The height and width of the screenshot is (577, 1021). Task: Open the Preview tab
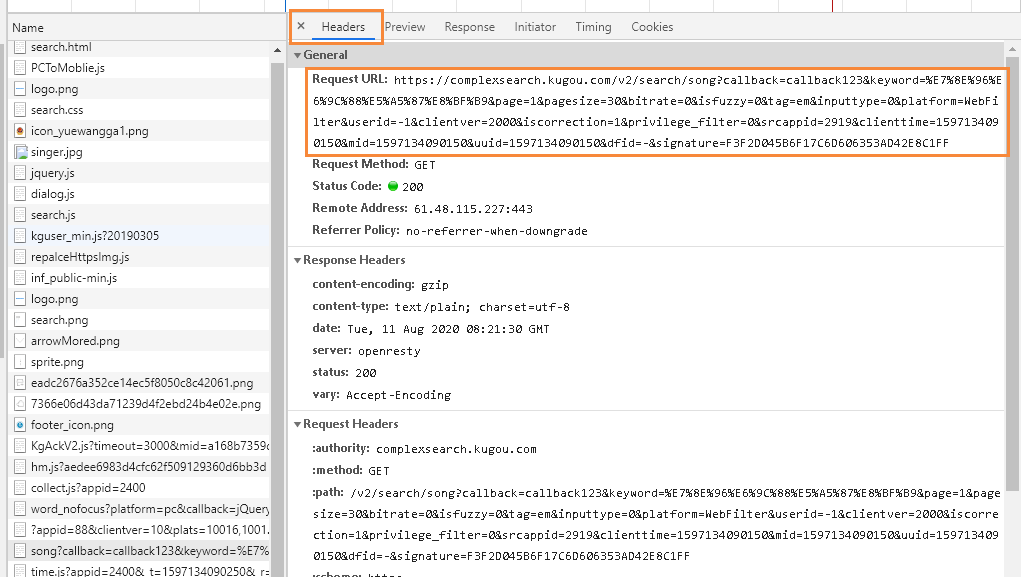pyautogui.click(x=404, y=27)
